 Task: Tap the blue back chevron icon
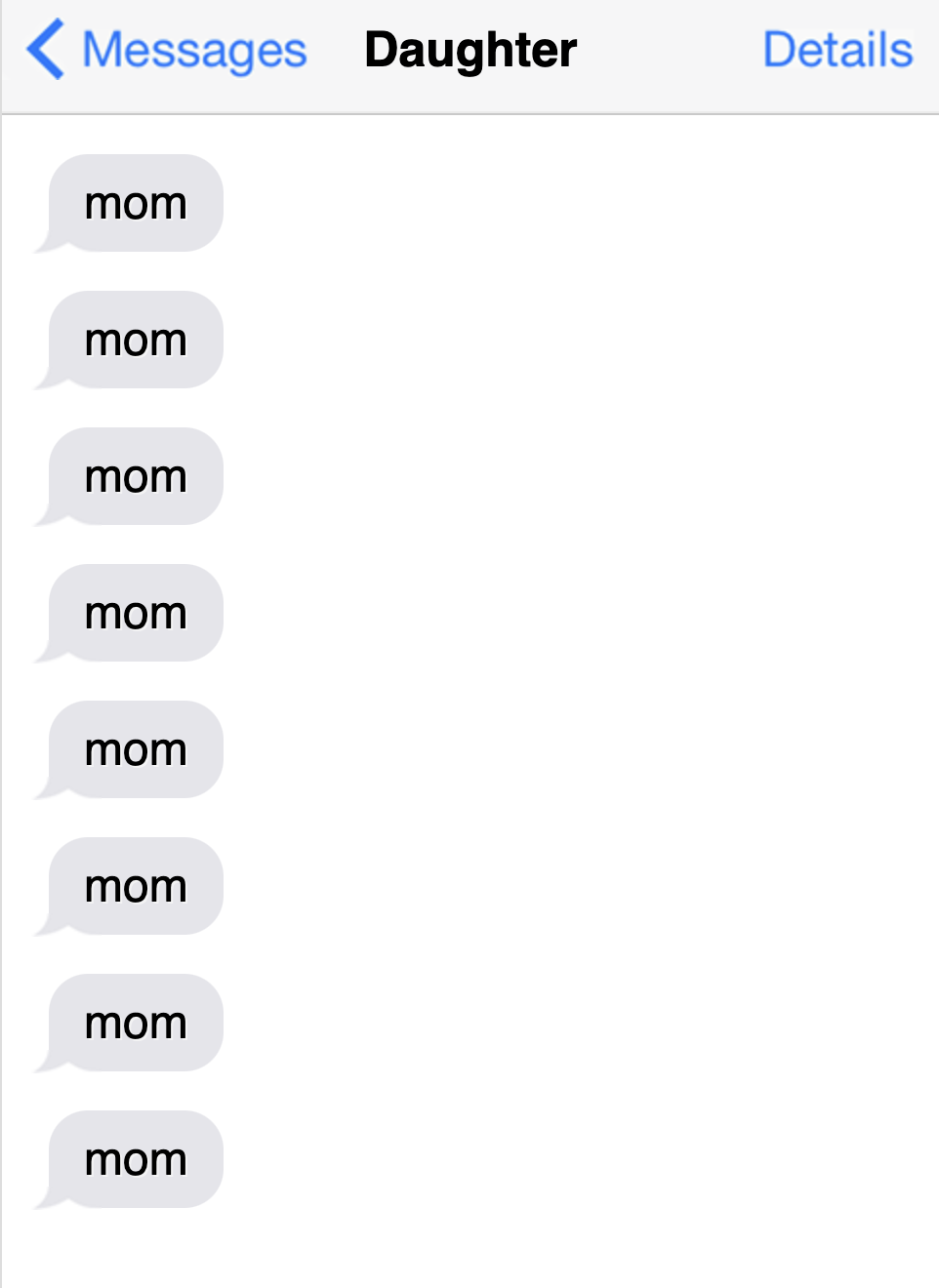[x=45, y=49]
